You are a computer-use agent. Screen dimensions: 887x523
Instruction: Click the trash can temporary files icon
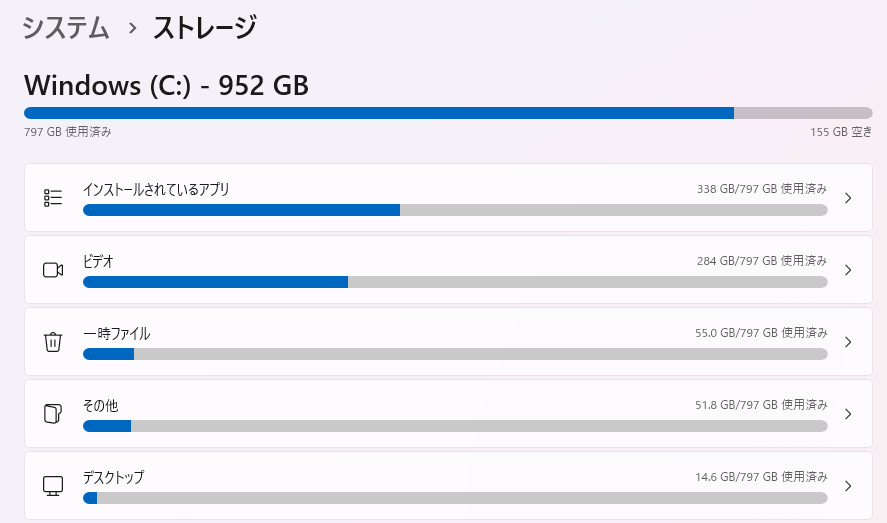pyautogui.click(x=53, y=342)
